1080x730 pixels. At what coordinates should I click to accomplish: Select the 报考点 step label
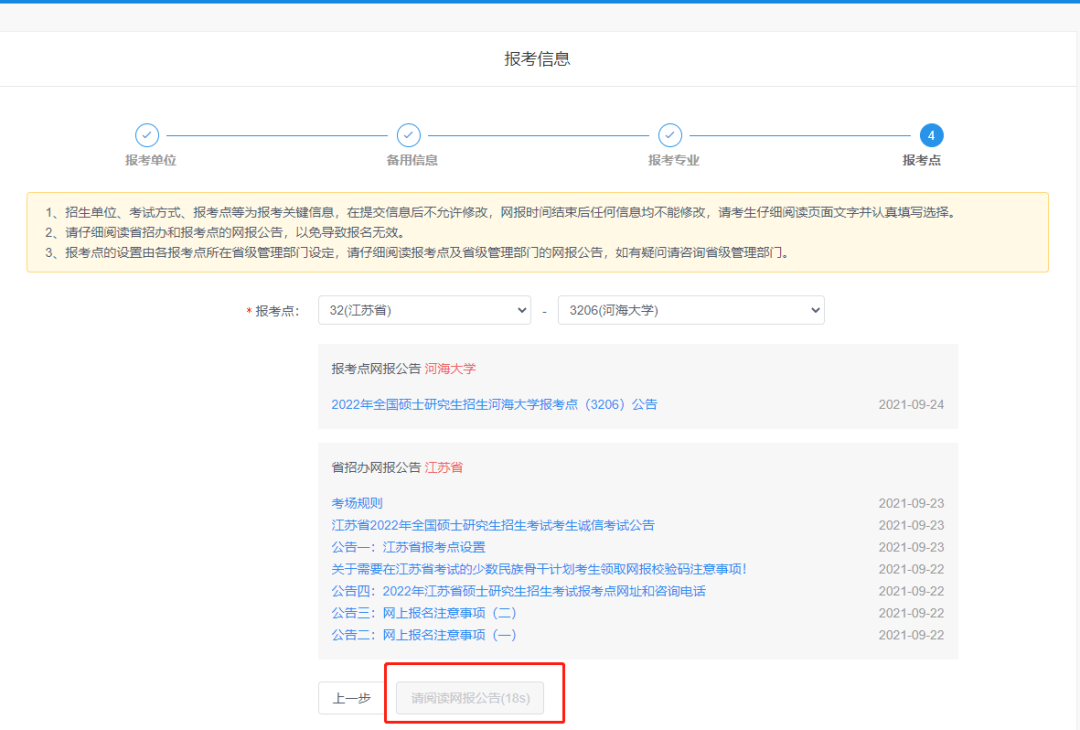tap(922, 160)
